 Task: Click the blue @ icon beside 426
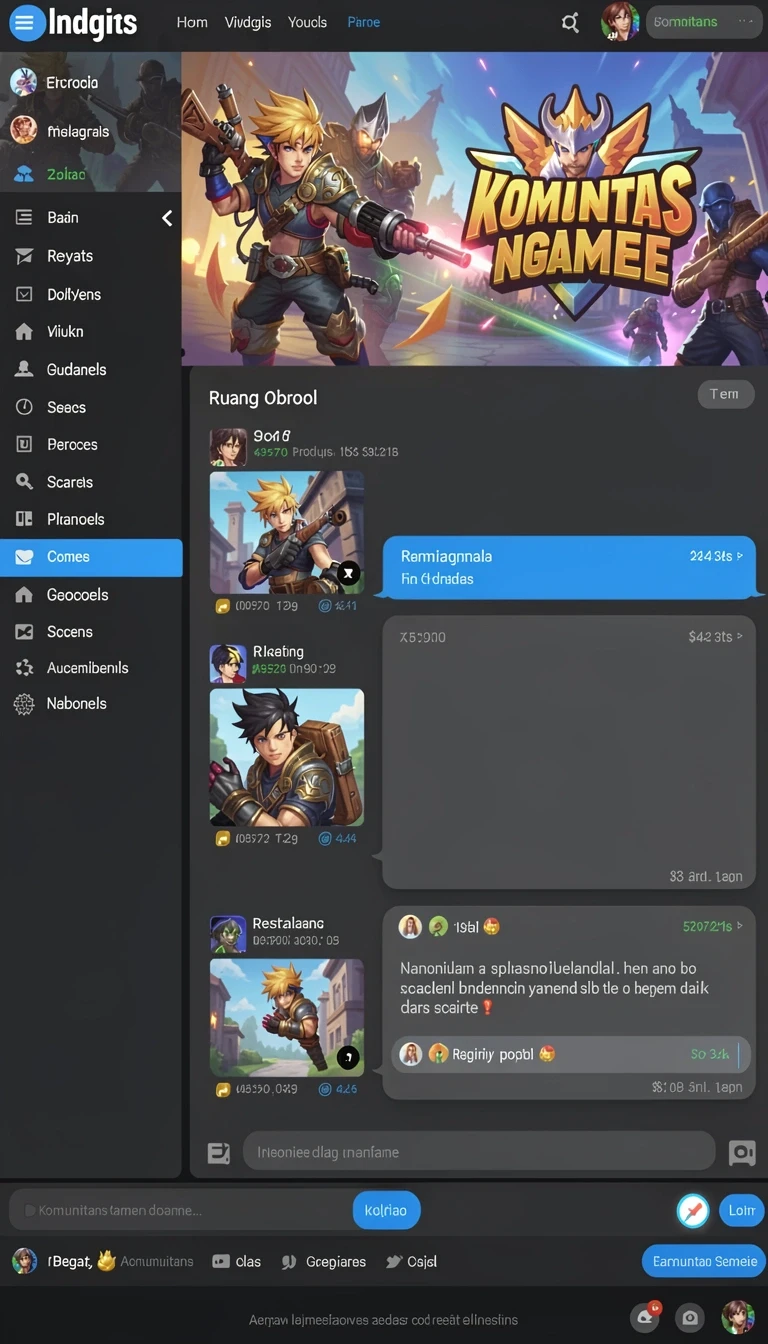pyautogui.click(x=325, y=1089)
